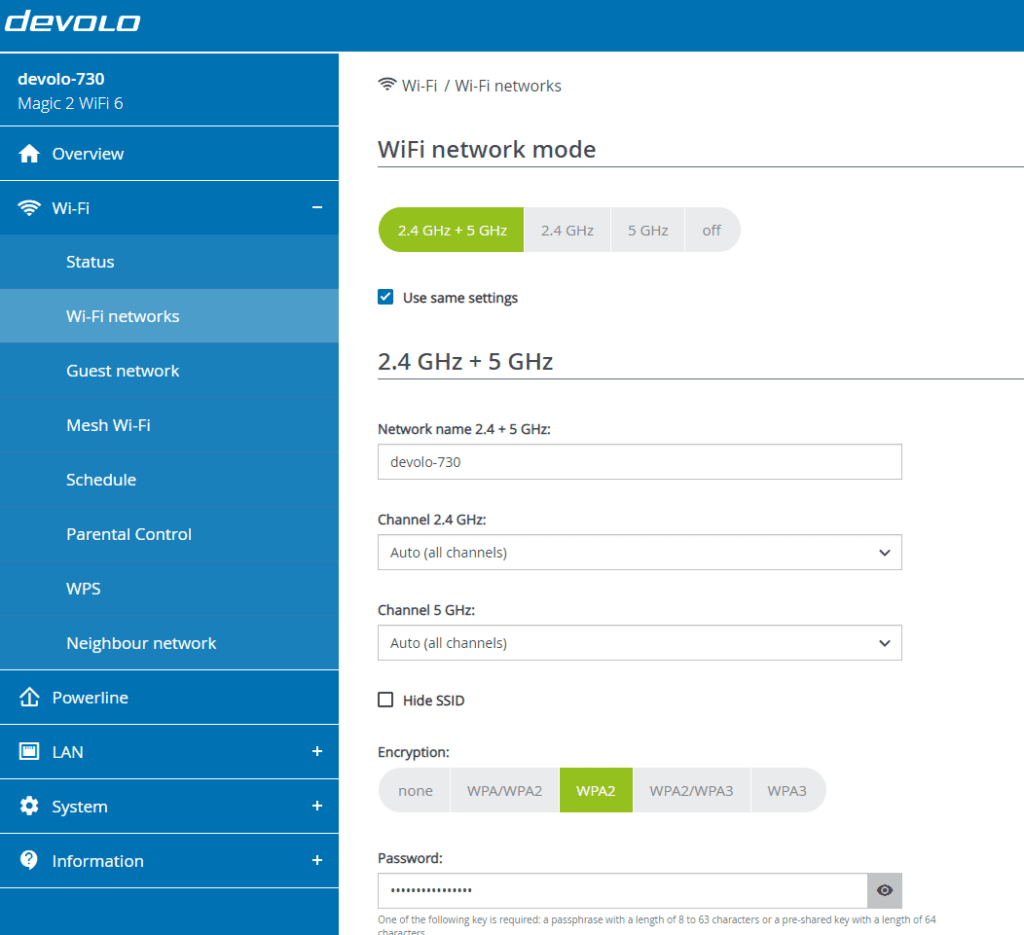Click the devolo logo in header
The image size is (1024, 935).
coord(72,21)
